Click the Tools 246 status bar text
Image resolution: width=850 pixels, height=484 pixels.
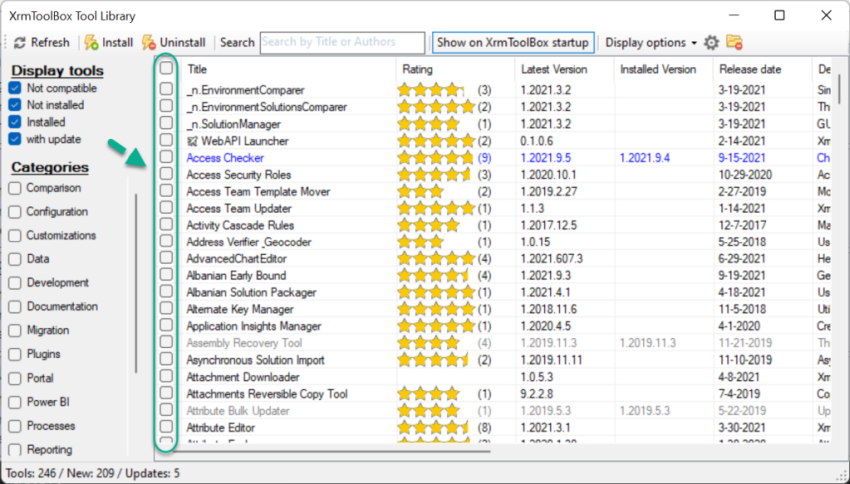31,473
